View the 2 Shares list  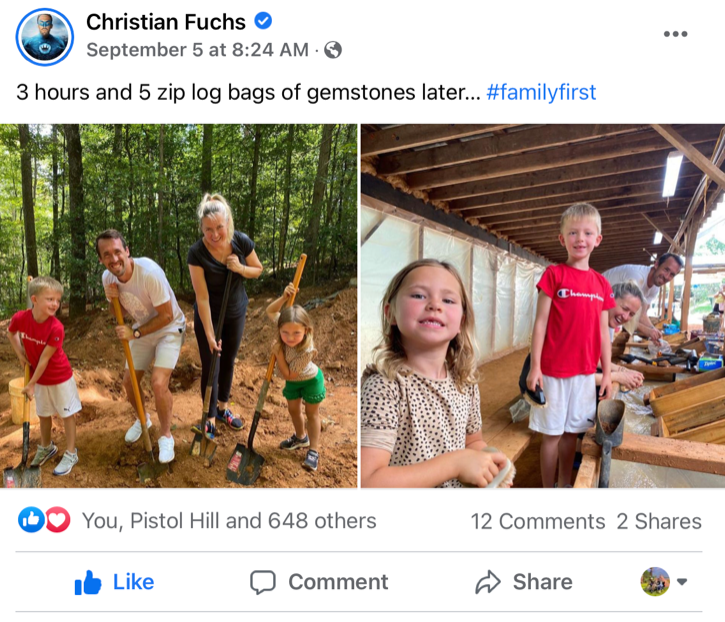tap(658, 521)
